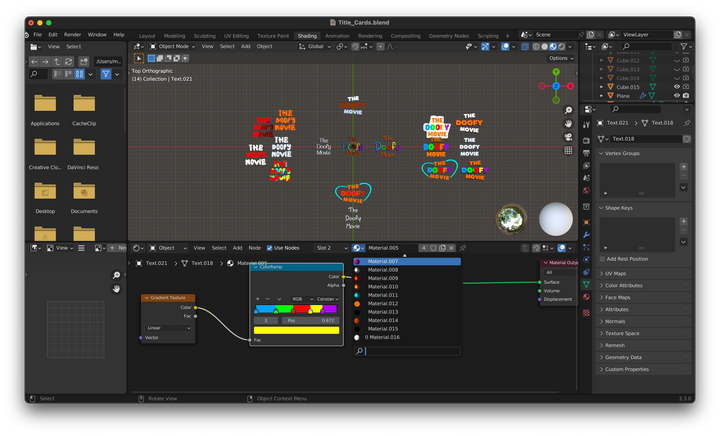Disable Cube.015 in renders camera icon
The image size is (720, 436).
(686, 87)
